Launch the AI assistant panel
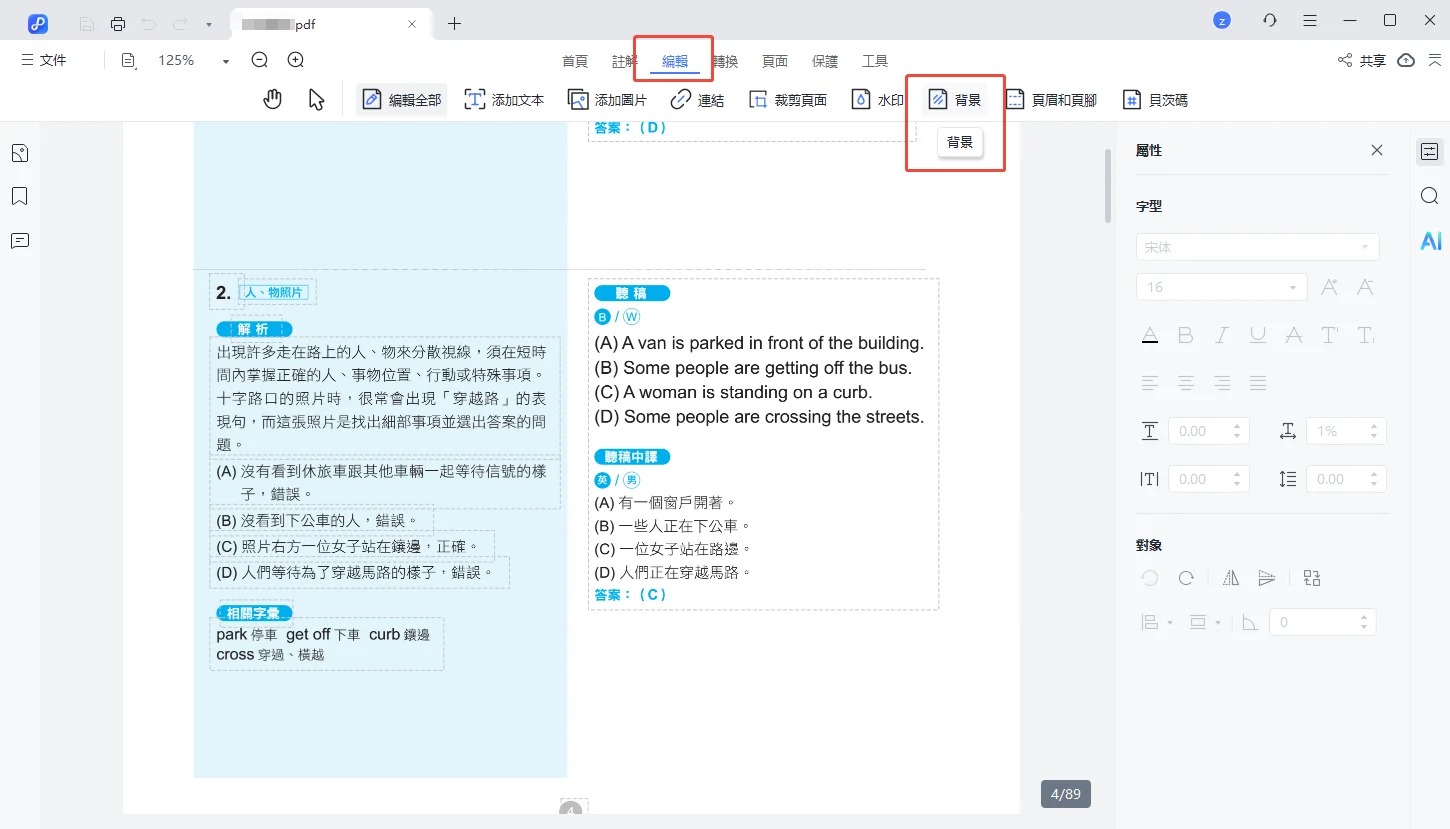Image resolution: width=1450 pixels, height=829 pixels. (x=1430, y=240)
